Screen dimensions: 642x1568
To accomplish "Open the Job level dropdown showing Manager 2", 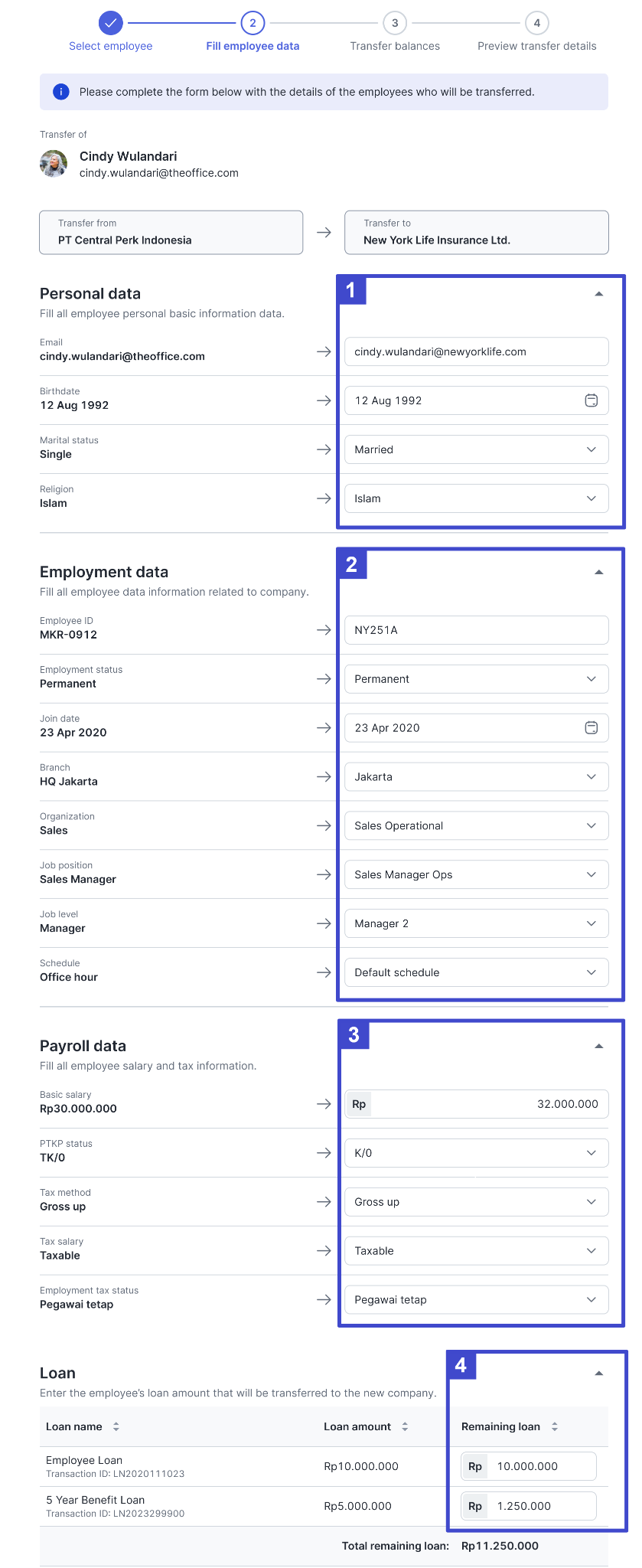I will [x=477, y=923].
